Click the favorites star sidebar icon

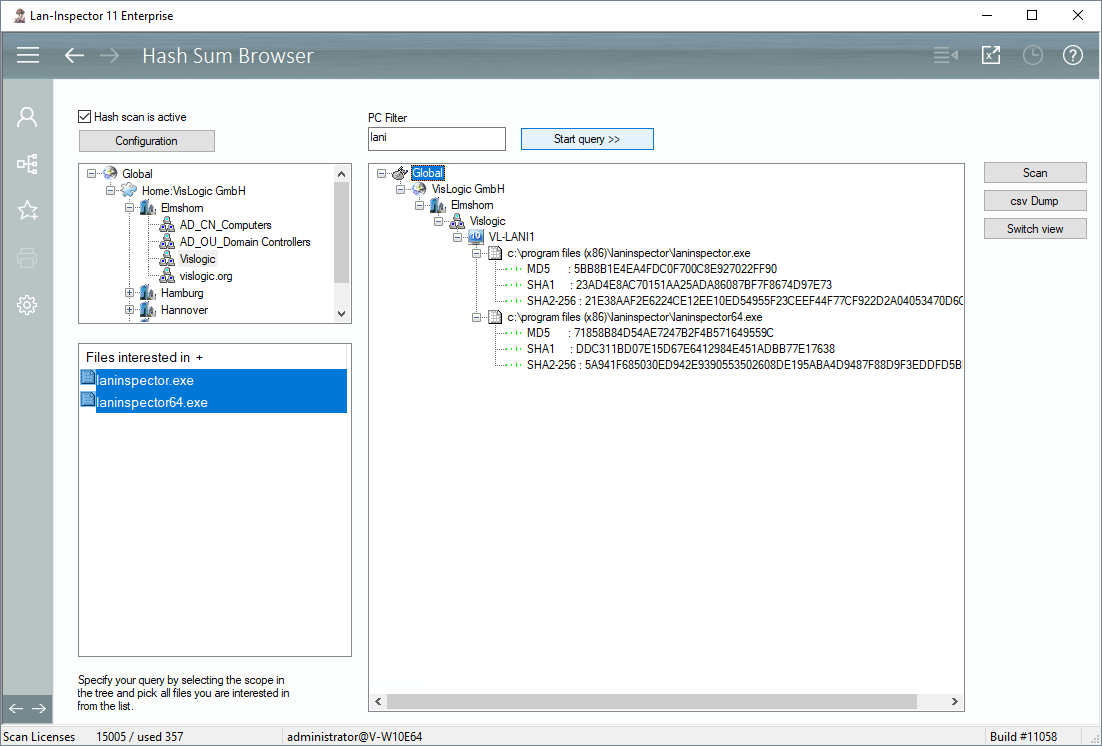27,210
